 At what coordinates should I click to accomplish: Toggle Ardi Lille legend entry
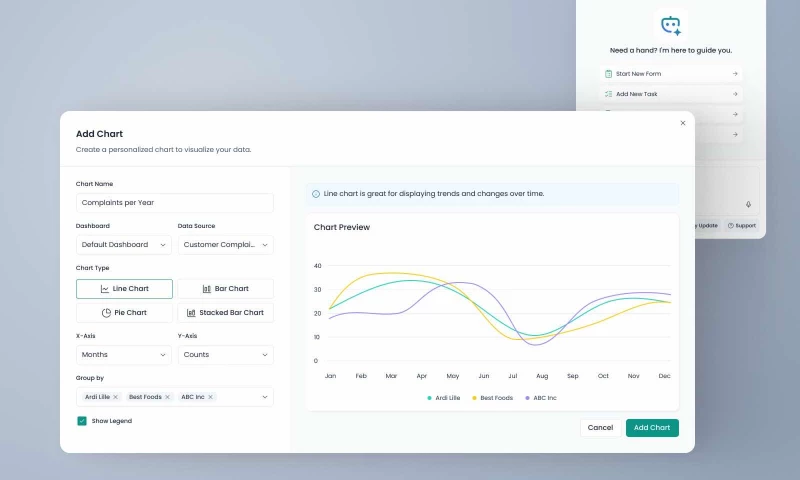tap(443, 398)
